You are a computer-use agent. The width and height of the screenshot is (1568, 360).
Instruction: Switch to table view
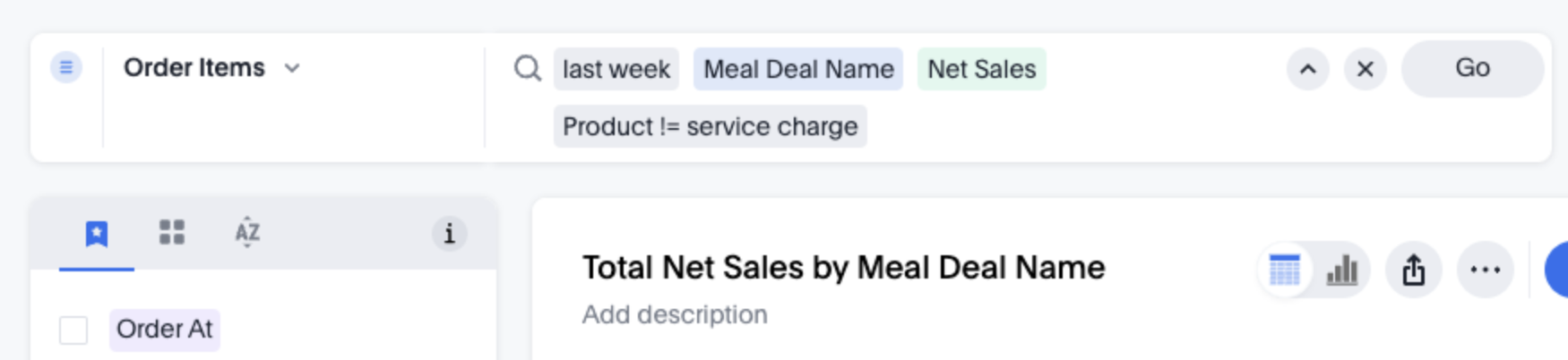coord(1285,270)
